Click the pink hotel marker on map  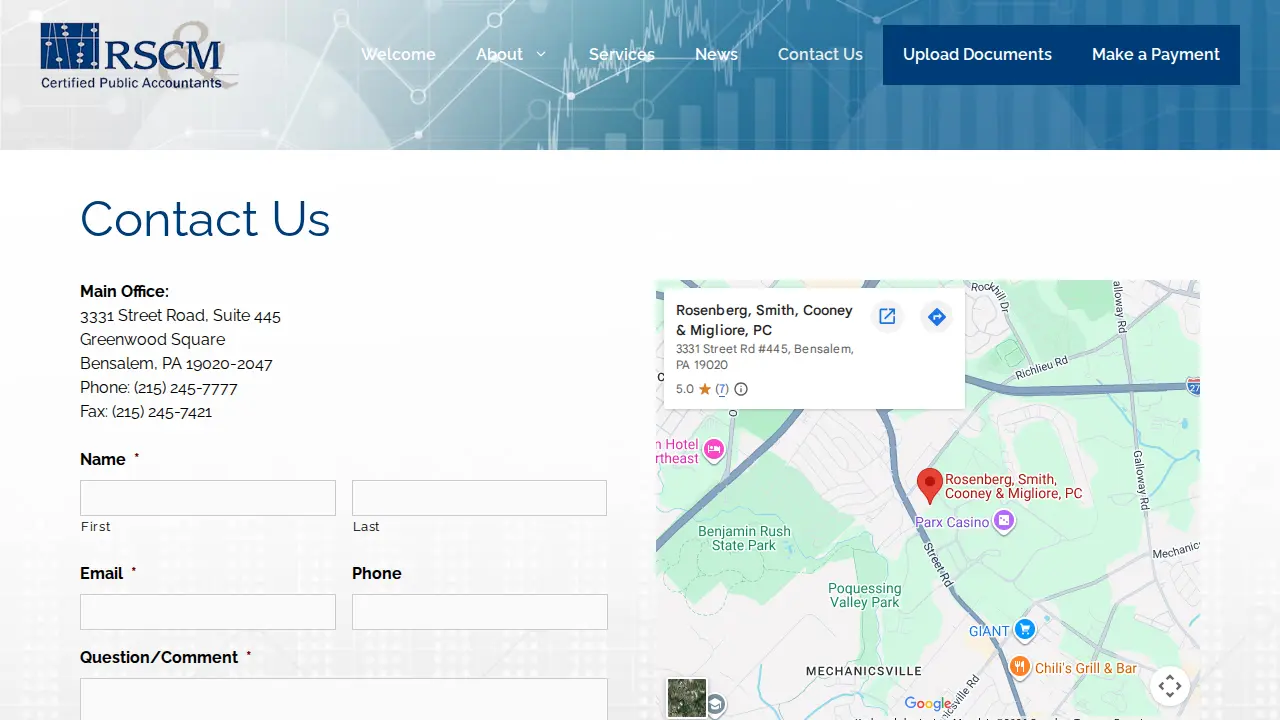pos(714,450)
